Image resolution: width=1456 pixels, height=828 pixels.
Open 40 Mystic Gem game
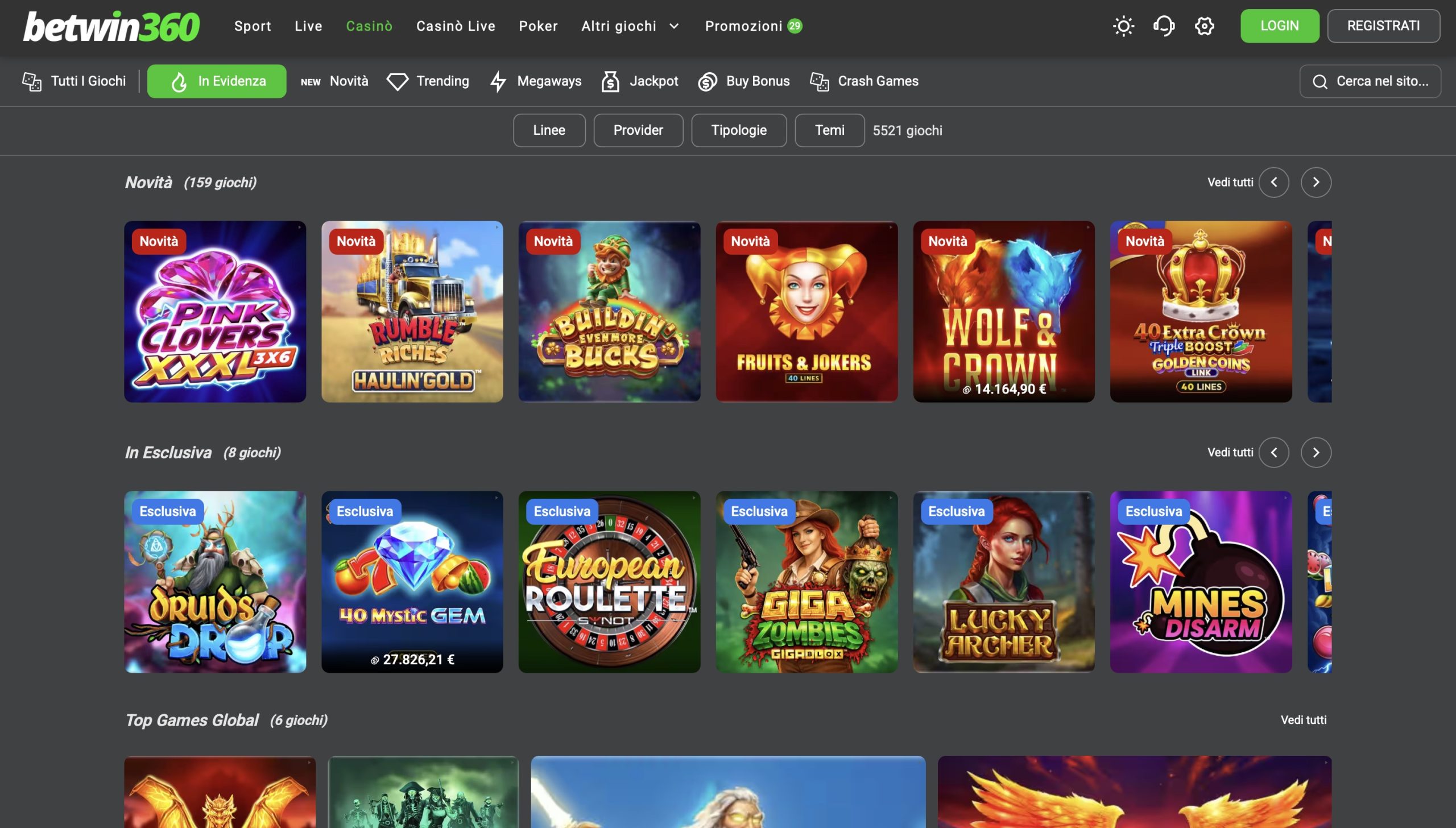(412, 582)
